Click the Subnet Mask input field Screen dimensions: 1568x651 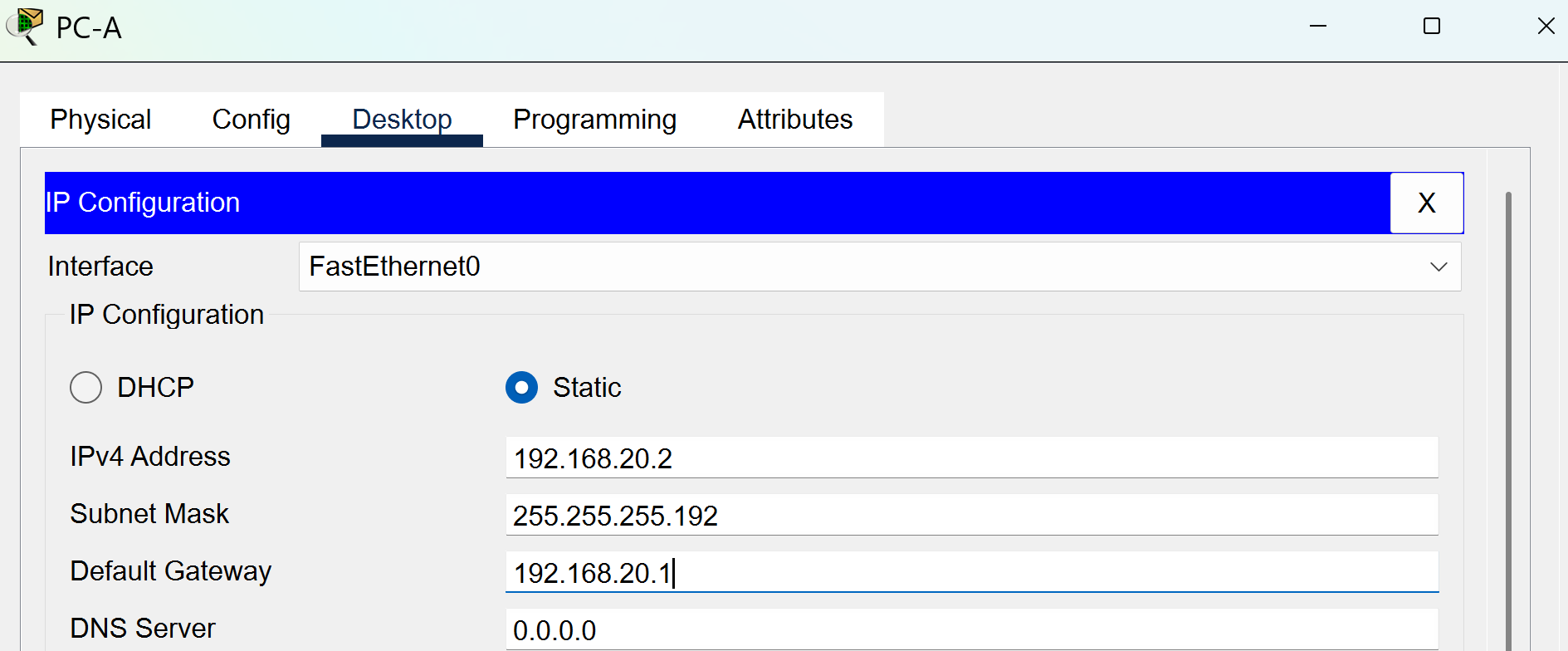pos(972,515)
